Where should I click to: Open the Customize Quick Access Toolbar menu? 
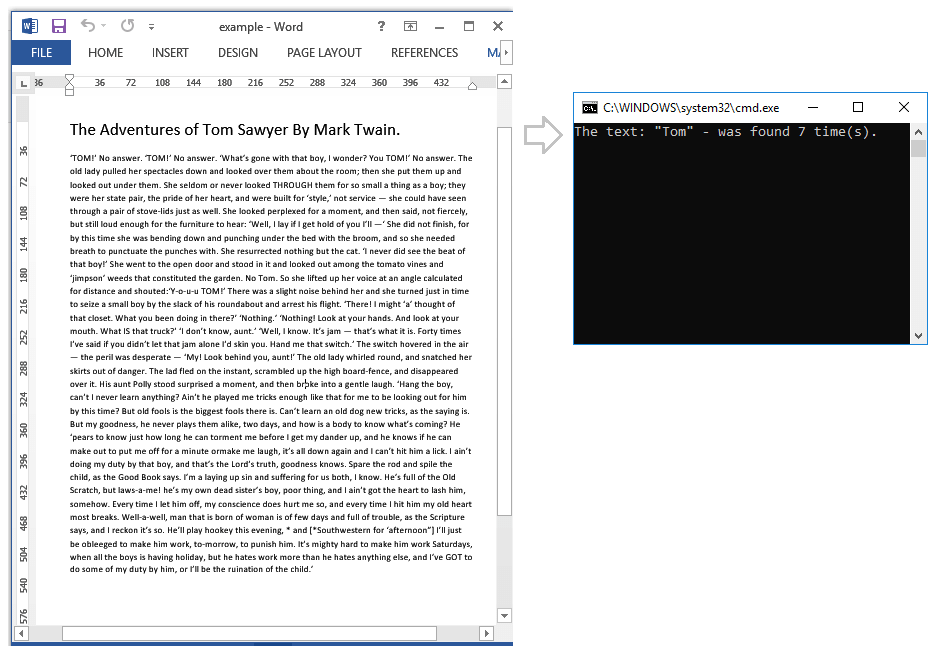153,26
